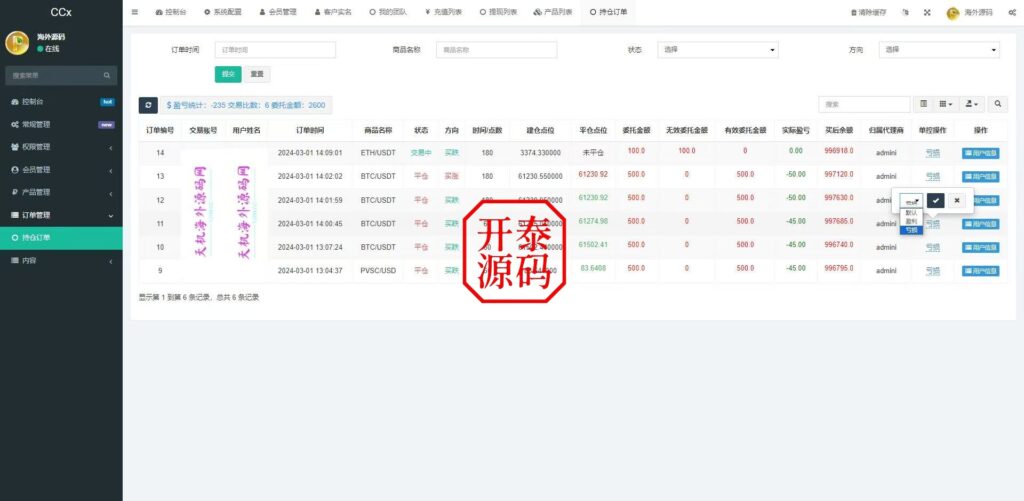1024x501 pixels.
Task: Click the language switch icon in top bar
Action: 905,12
